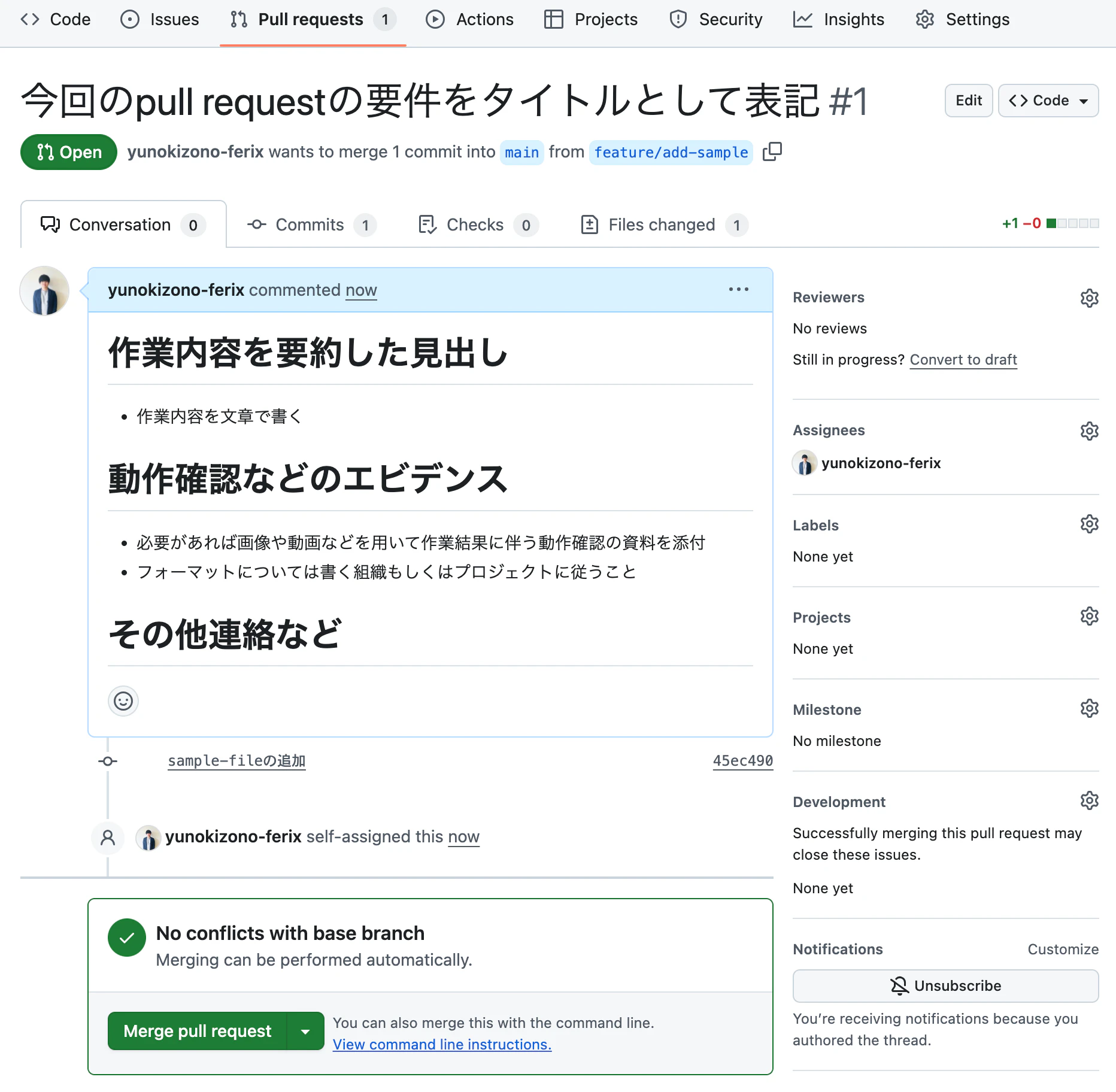View command line instructions link
The image size is (1116, 1092).
point(442,1044)
